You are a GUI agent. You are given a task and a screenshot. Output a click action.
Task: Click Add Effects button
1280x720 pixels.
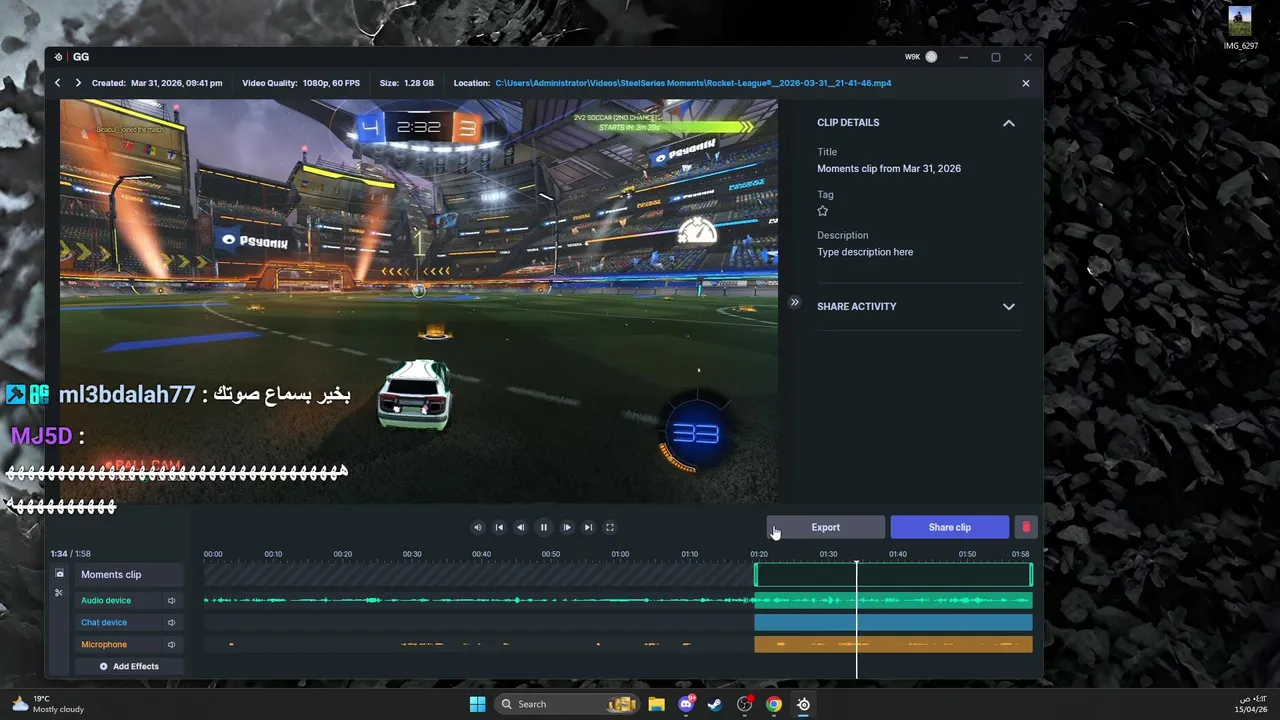pyautogui.click(x=129, y=666)
